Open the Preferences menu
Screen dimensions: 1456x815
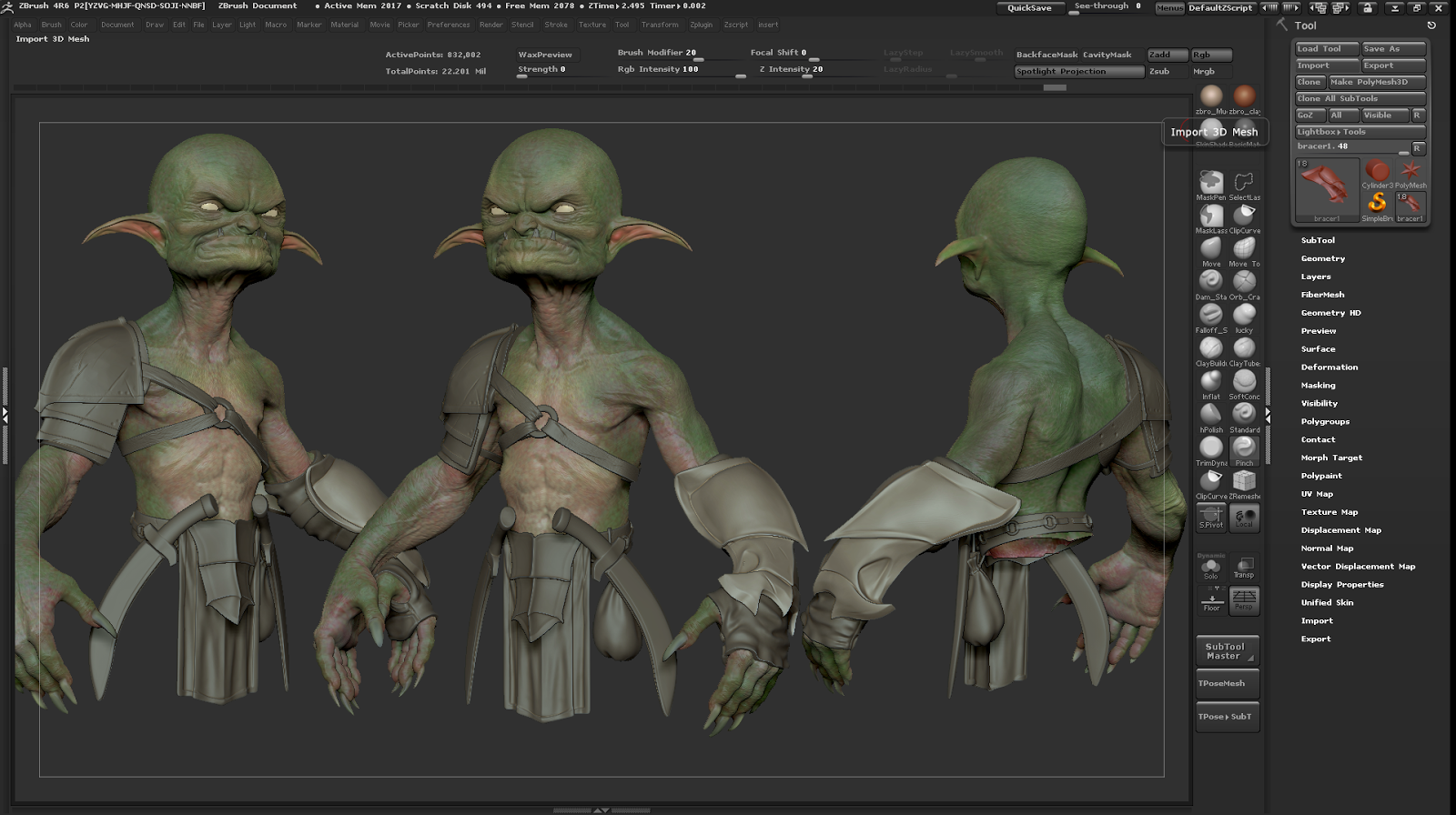[449, 25]
